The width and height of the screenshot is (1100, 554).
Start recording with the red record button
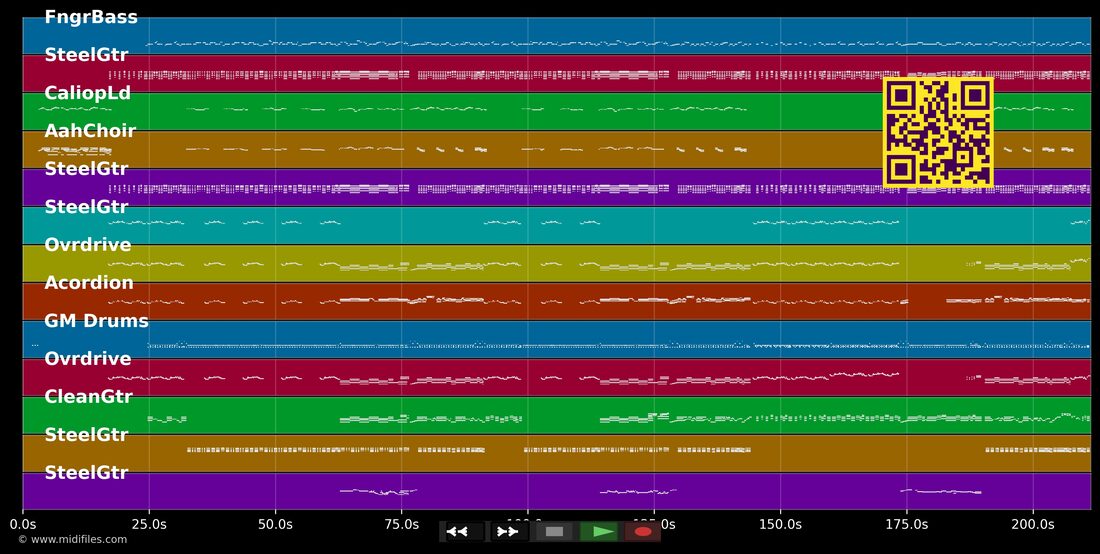643,532
